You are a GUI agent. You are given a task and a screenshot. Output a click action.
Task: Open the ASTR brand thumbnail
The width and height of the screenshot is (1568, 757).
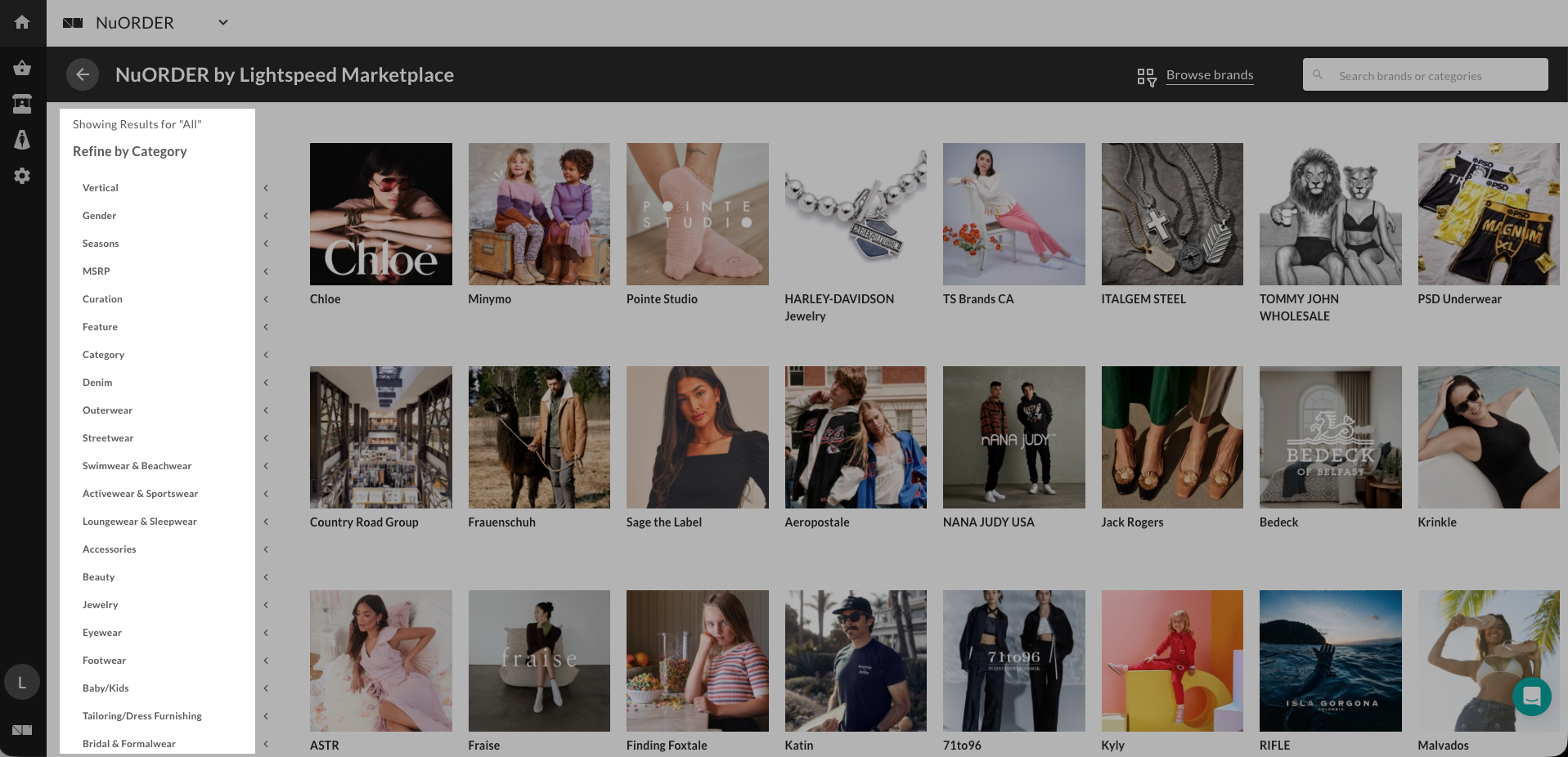381,661
